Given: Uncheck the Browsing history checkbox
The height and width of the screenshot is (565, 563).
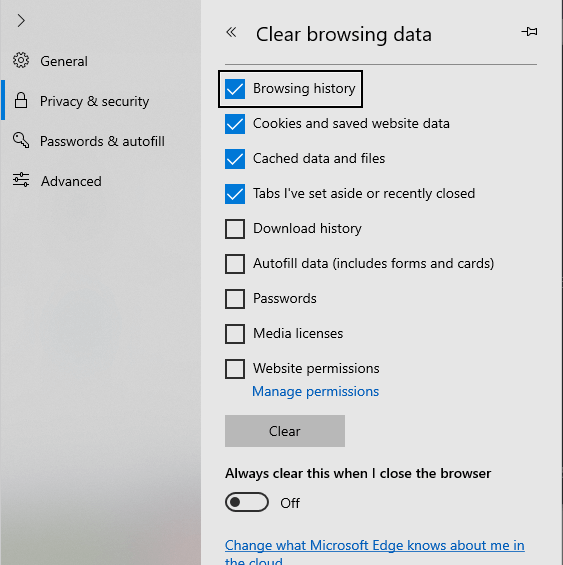Looking at the screenshot, I should pyautogui.click(x=235, y=89).
